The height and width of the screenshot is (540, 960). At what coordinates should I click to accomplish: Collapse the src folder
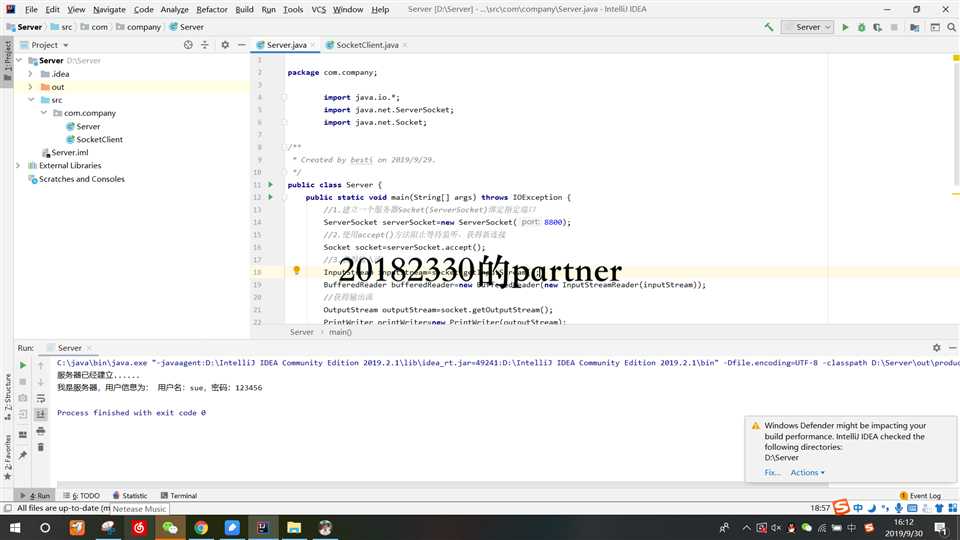pyautogui.click(x=31, y=100)
